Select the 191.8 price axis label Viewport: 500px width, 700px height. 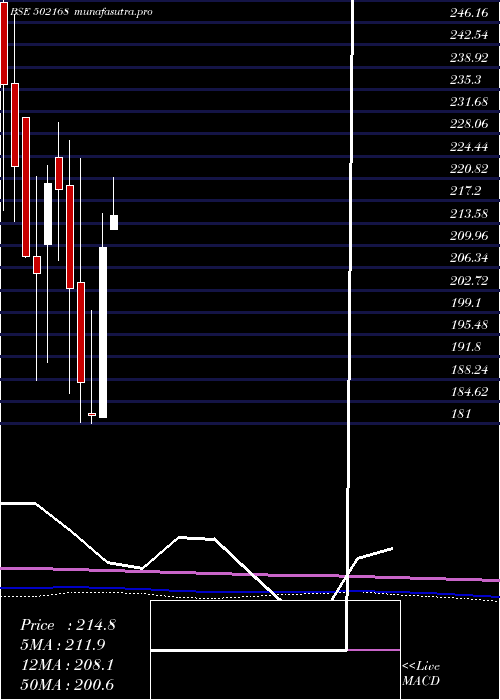point(466,347)
